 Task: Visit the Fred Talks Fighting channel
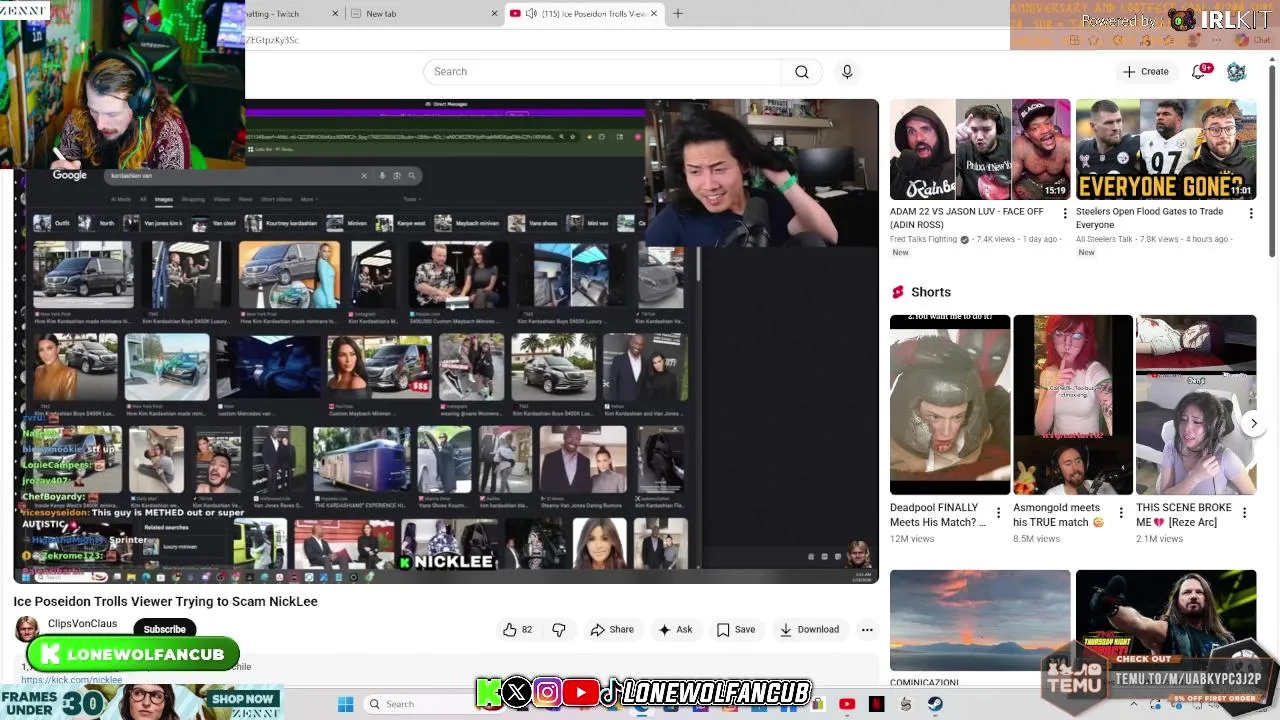tap(923, 240)
